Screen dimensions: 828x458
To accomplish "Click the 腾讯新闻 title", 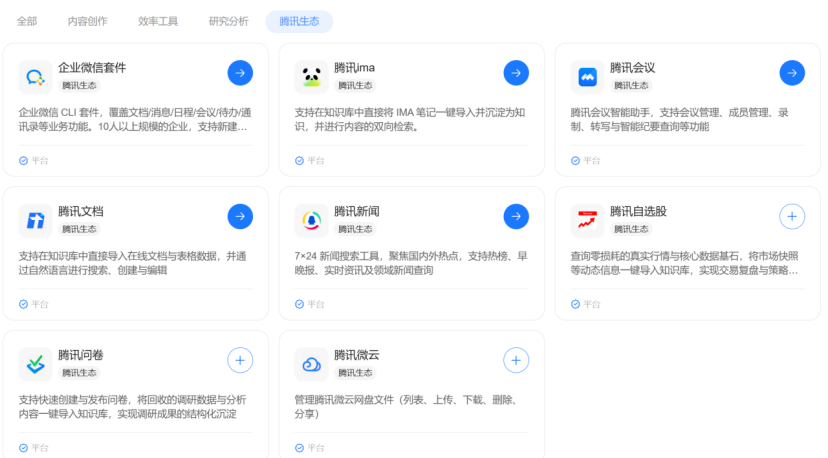I will click(356, 211).
